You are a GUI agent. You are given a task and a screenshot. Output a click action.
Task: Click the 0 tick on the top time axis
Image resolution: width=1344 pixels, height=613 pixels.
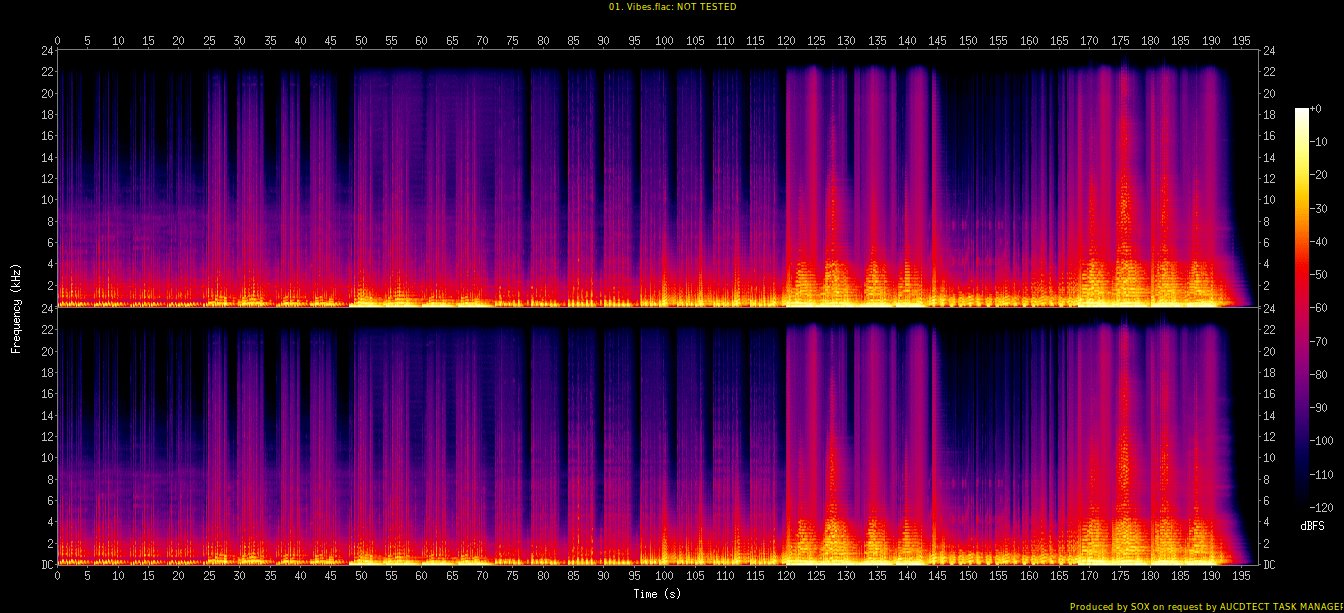[x=58, y=41]
